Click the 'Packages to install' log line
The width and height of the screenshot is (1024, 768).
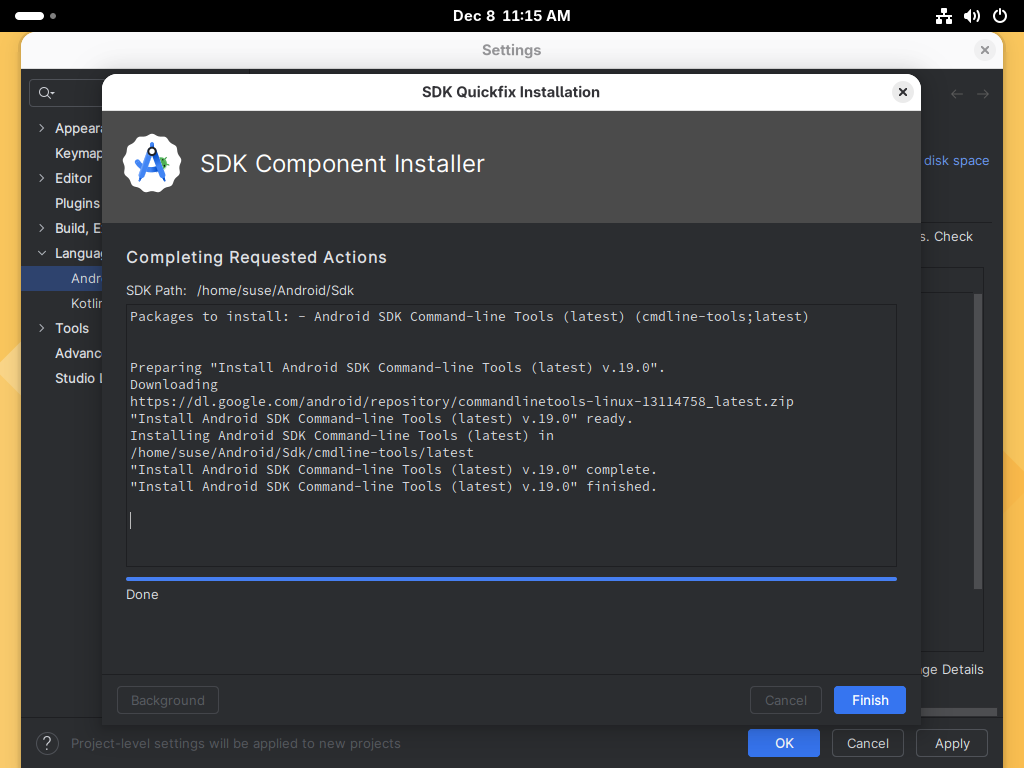tap(469, 317)
